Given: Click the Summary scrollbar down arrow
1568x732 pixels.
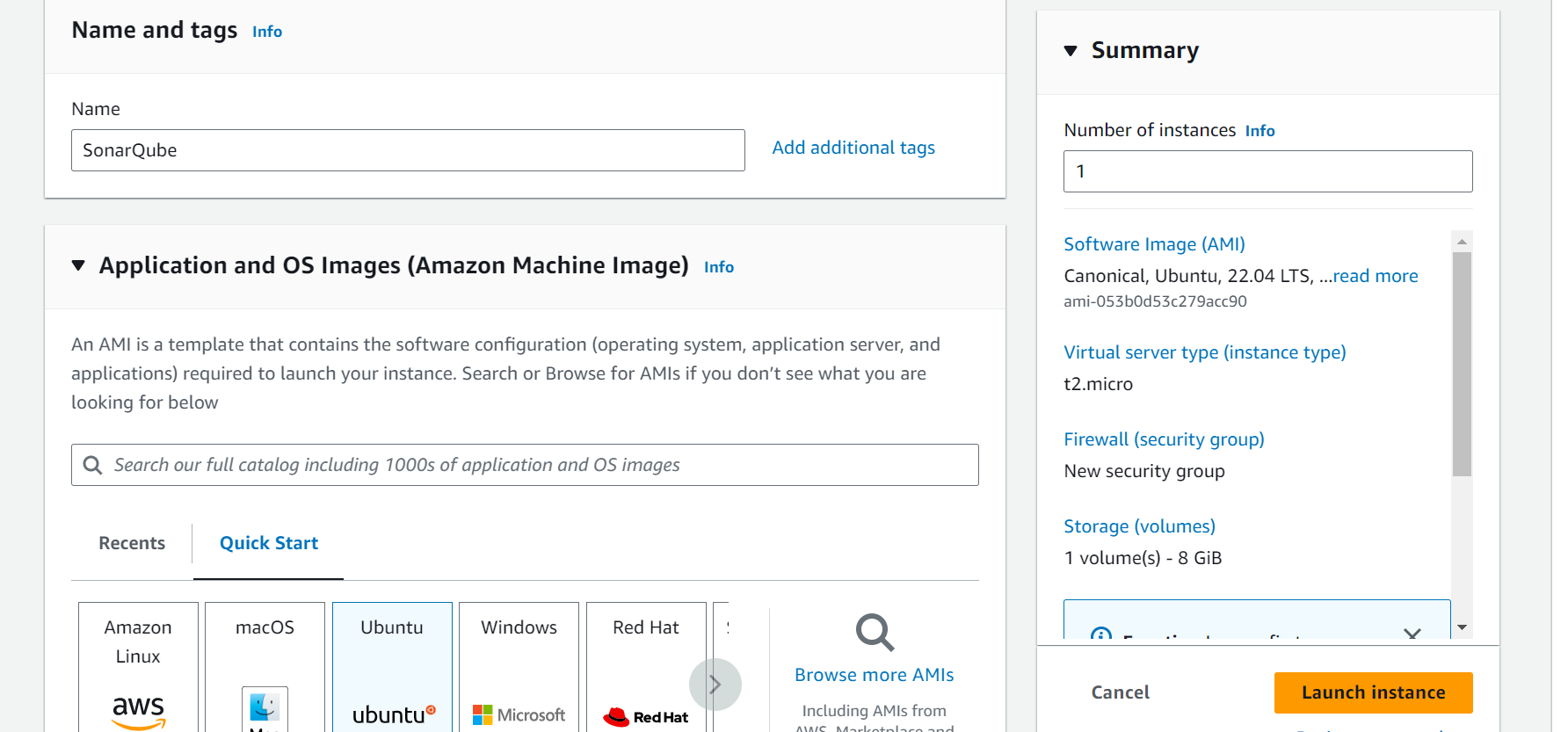Looking at the screenshot, I should click(x=1462, y=627).
